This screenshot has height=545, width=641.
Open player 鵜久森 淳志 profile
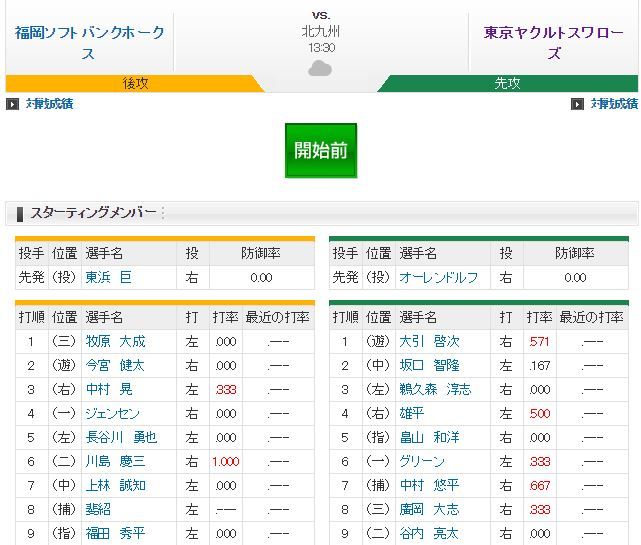(435, 390)
